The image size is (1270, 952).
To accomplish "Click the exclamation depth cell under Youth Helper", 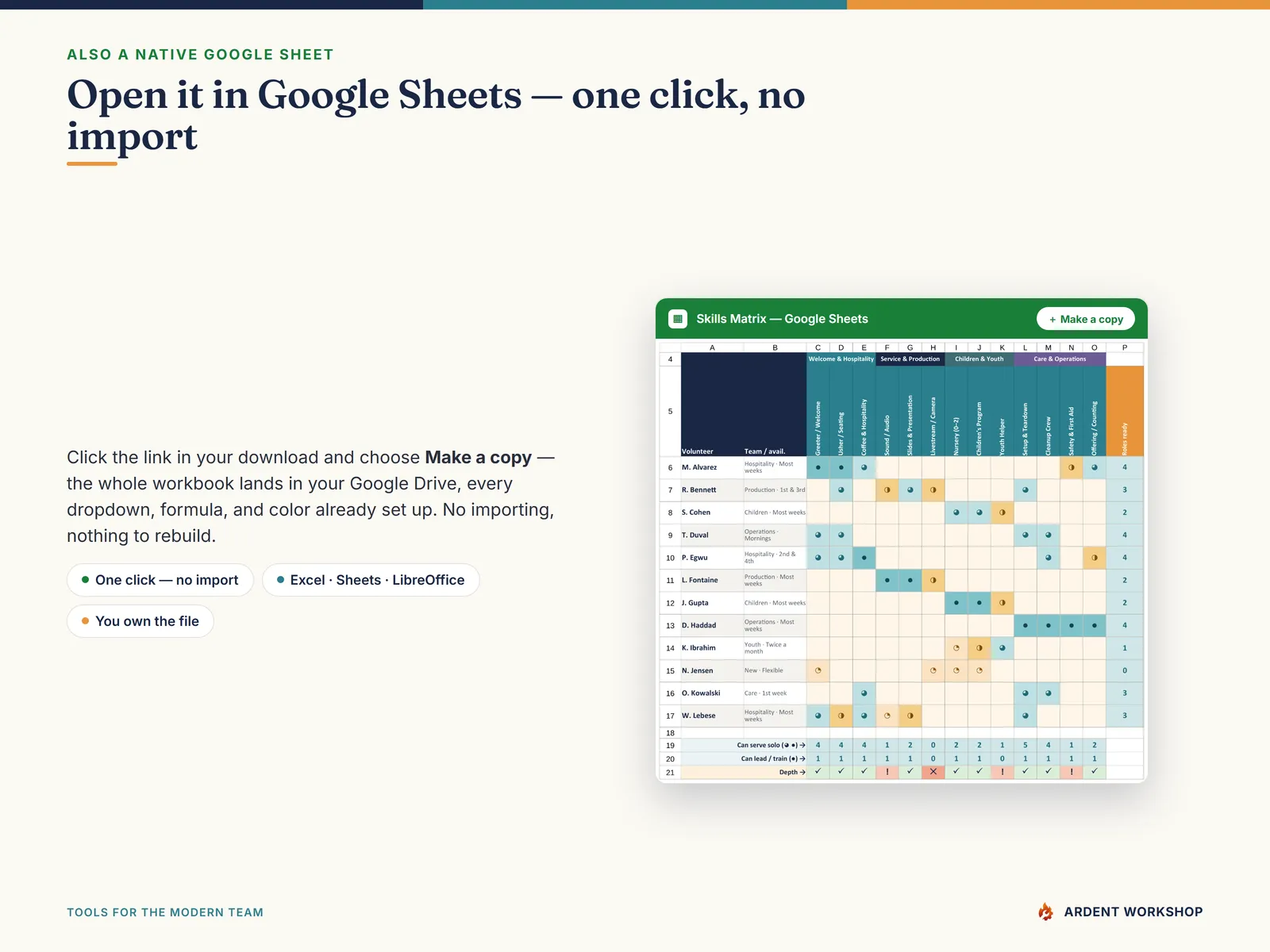I will 1002,773.
